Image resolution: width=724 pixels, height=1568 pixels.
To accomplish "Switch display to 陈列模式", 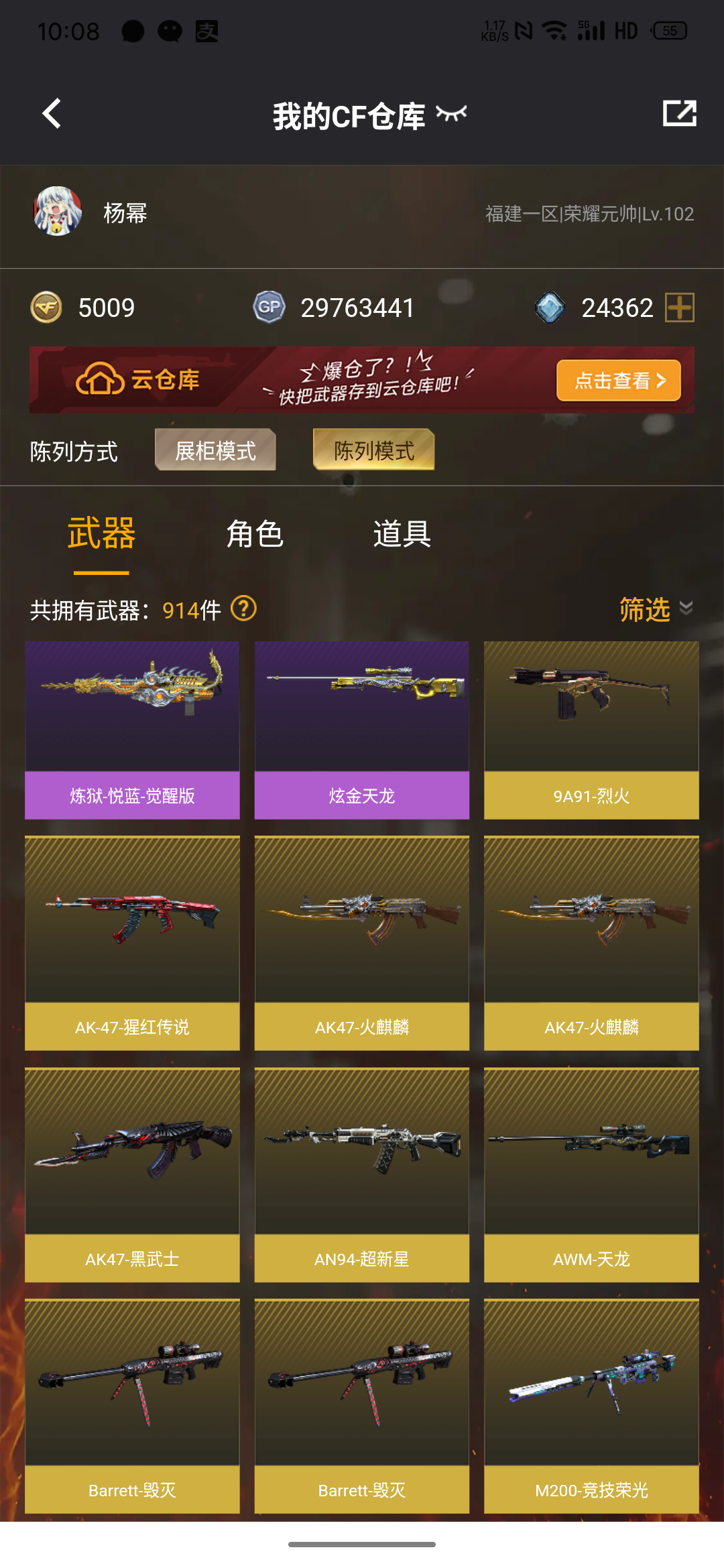I will click(x=373, y=450).
